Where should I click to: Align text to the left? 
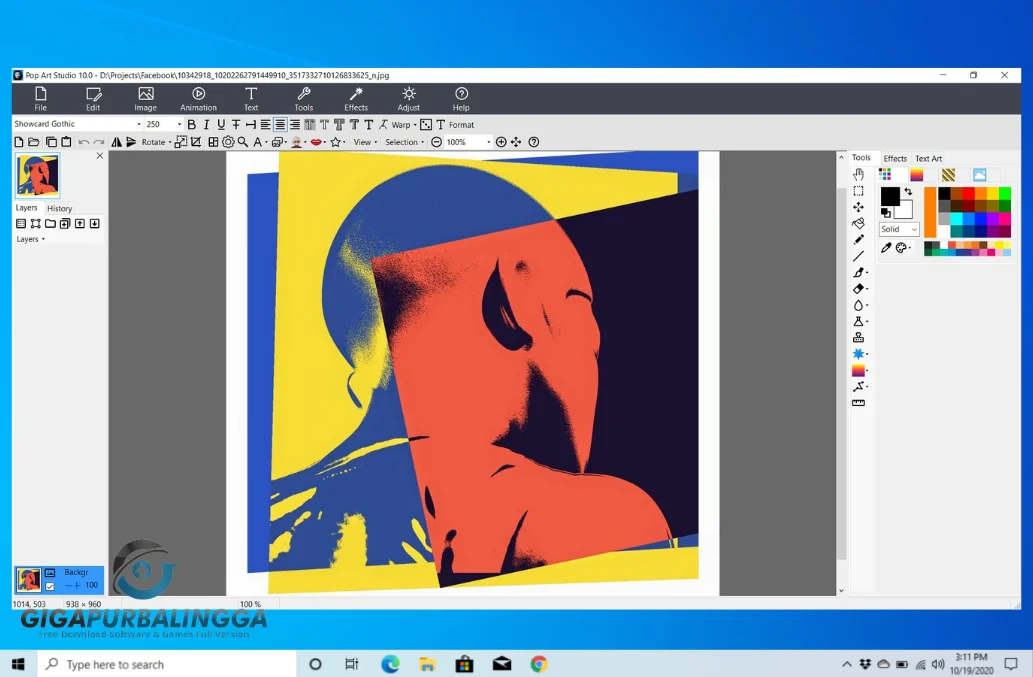pyautogui.click(x=265, y=124)
